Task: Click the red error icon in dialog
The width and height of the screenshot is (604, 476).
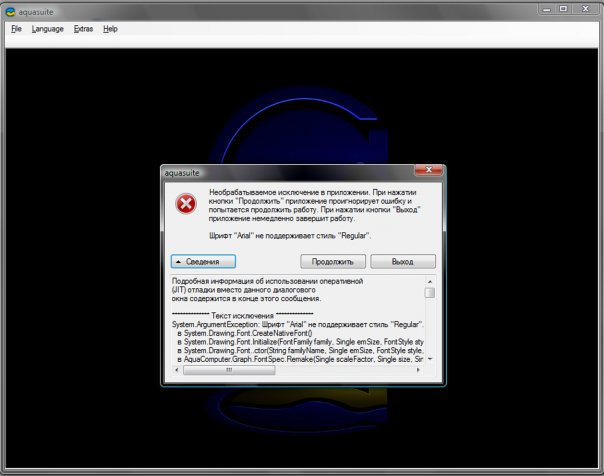Action: pyautogui.click(x=186, y=203)
